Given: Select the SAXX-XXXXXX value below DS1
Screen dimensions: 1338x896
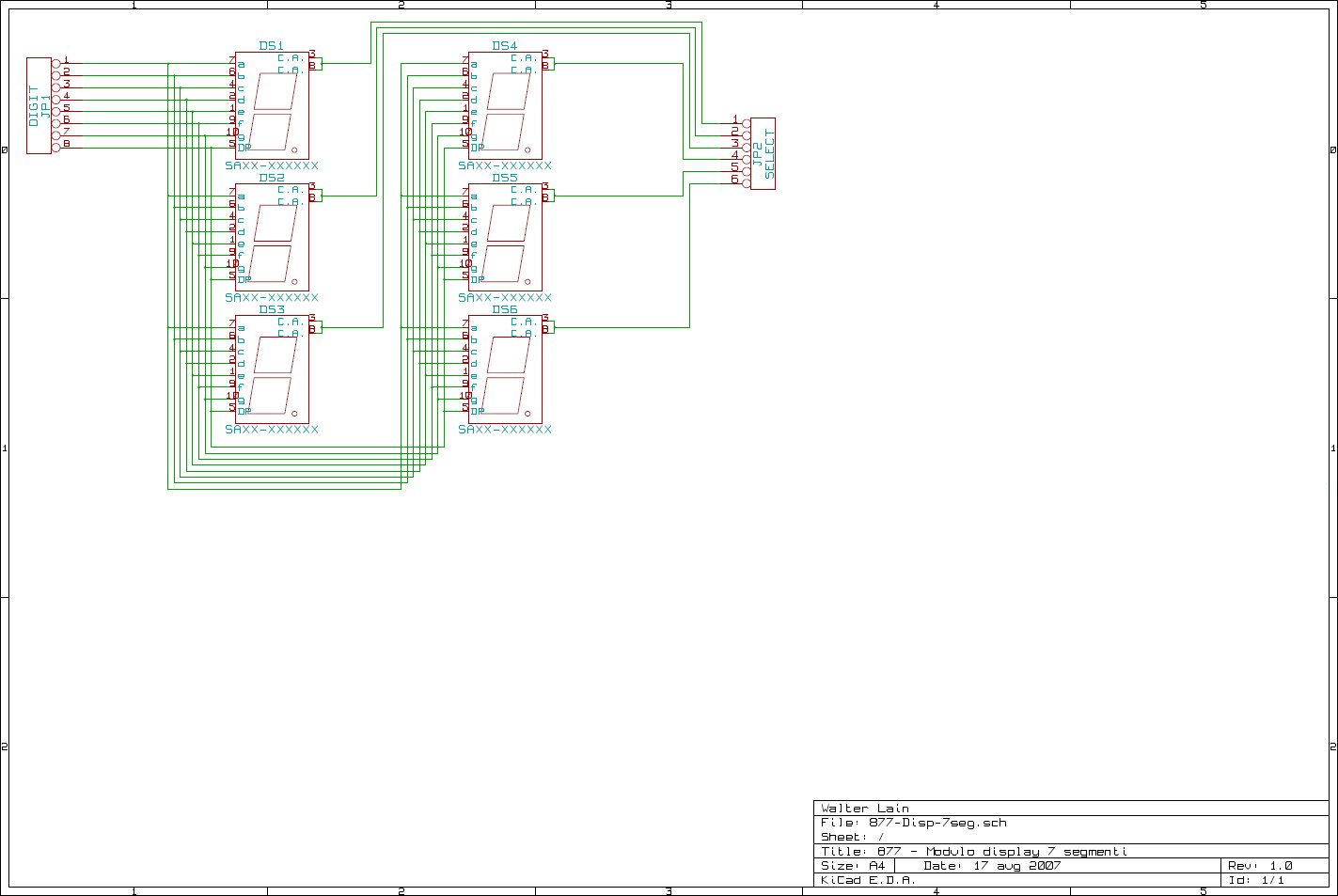Looking at the screenshot, I should [x=272, y=165].
